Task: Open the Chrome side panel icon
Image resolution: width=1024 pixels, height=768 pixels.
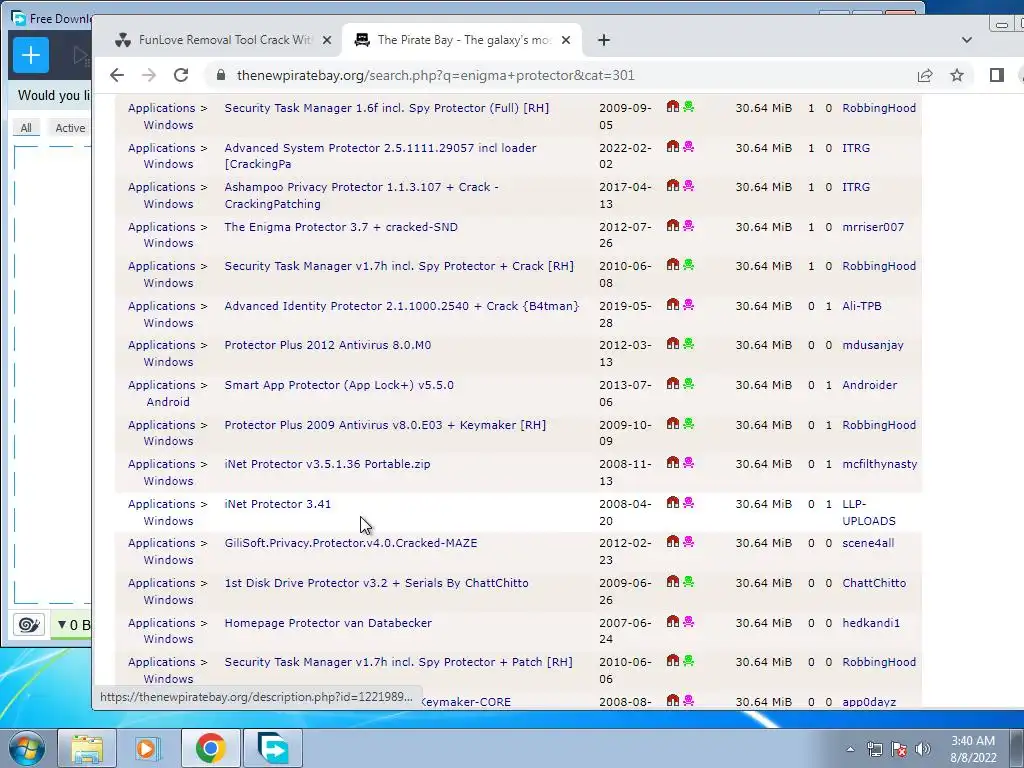Action: (x=997, y=75)
